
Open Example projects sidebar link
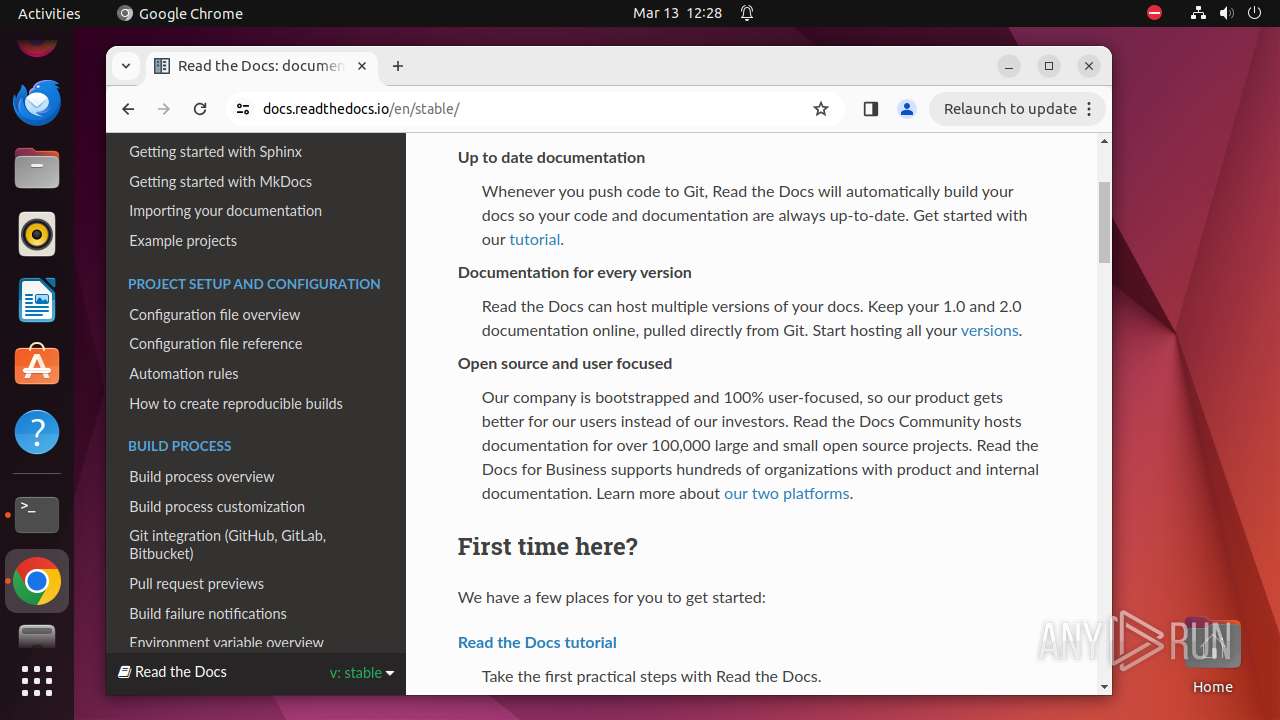[x=183, y=241]
